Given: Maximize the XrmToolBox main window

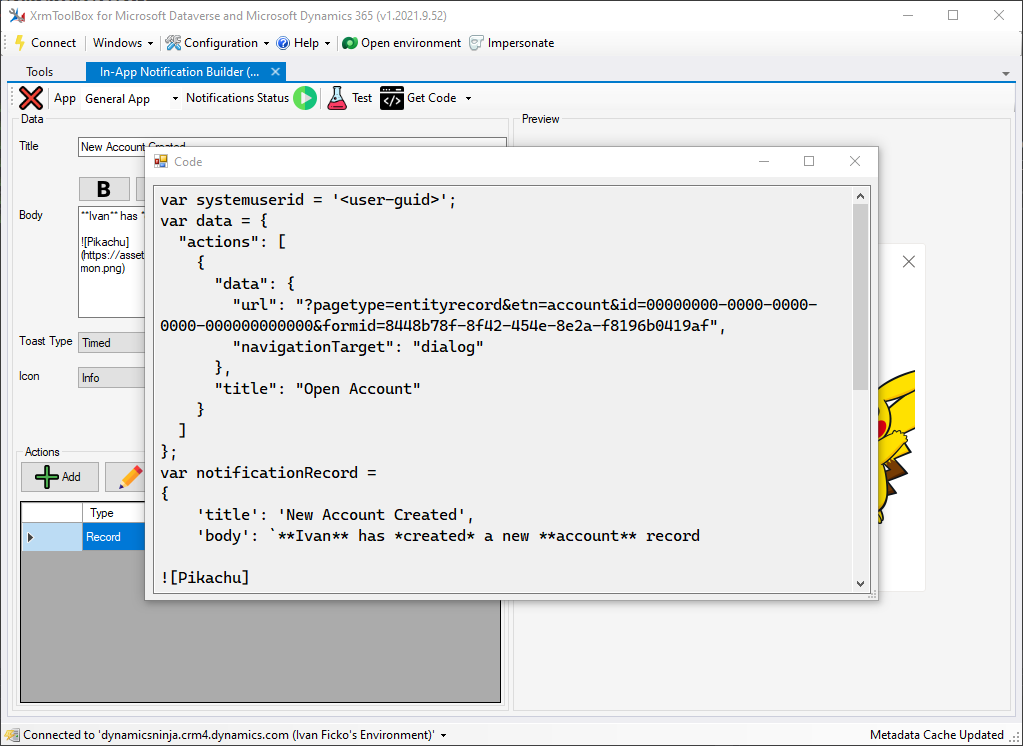Looking at the screenshot, I should click(x=953, y=15).
